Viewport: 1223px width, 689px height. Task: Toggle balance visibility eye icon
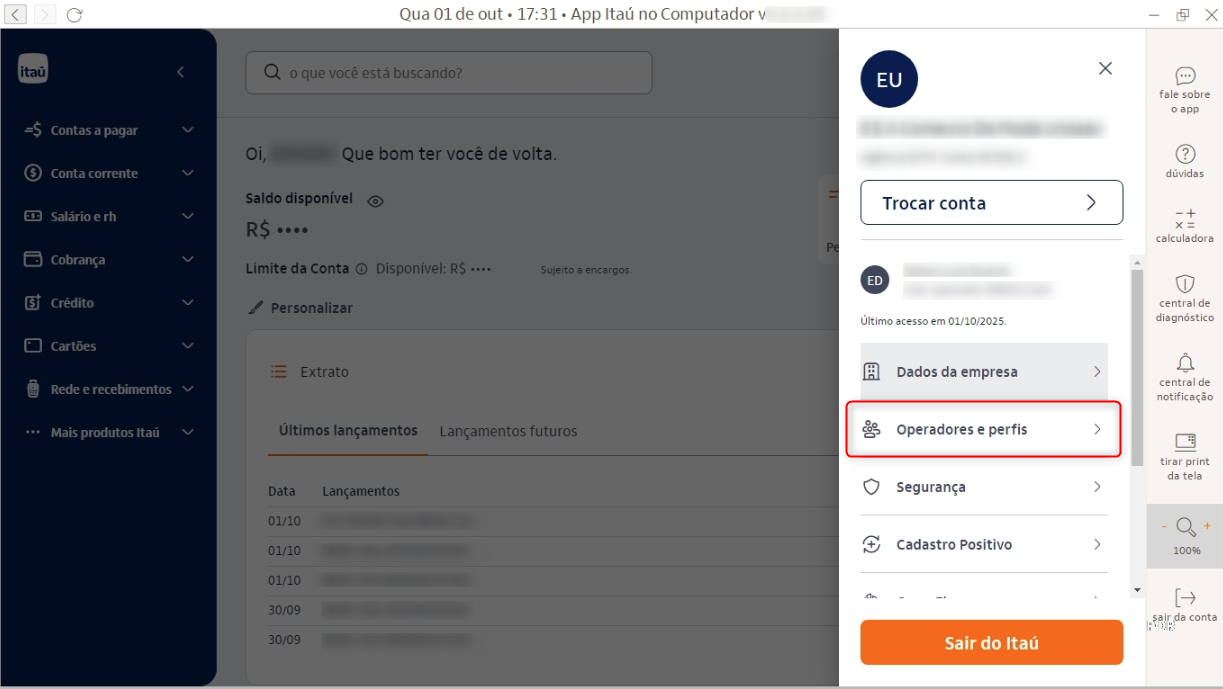[x=375, y=201]
